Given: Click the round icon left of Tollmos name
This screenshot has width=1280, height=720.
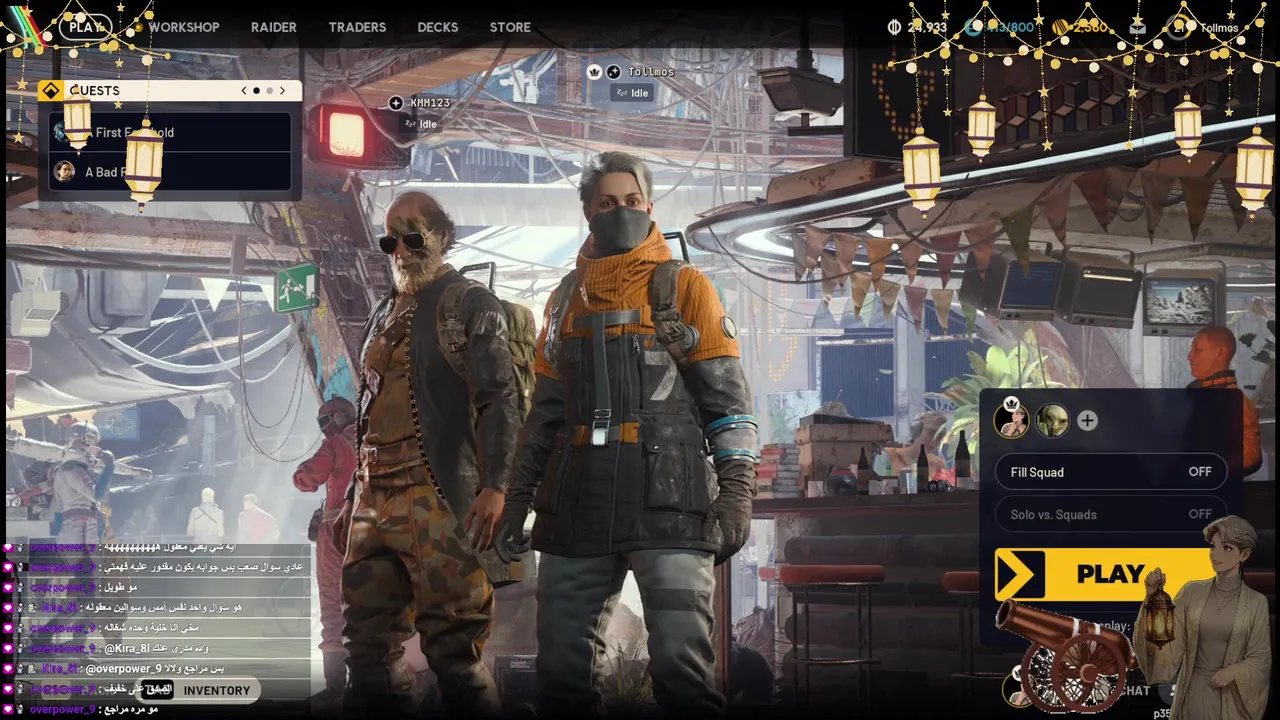Looking at the screenshot, I should [613, 72].
